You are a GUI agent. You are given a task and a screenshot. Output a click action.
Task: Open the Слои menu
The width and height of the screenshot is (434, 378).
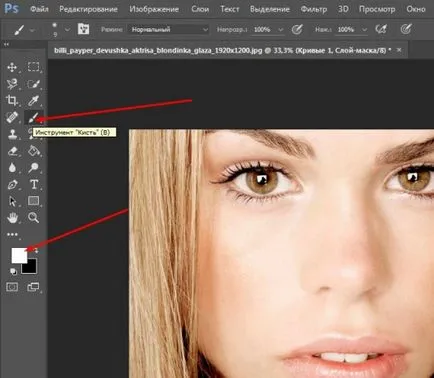[200, 9]
